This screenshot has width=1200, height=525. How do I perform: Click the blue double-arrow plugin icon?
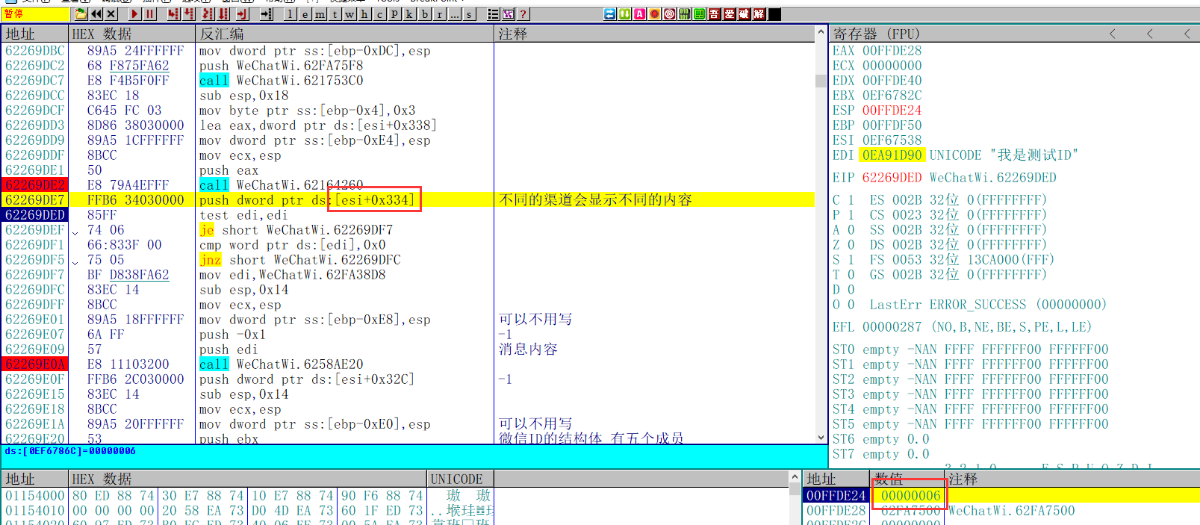point(610,14)
